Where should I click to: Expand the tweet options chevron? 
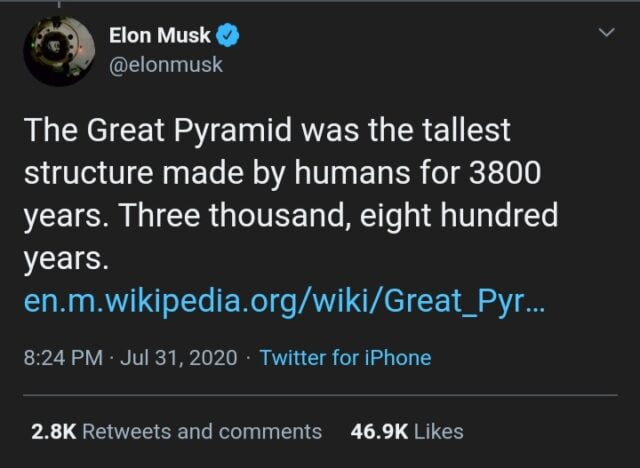[605, 34]
